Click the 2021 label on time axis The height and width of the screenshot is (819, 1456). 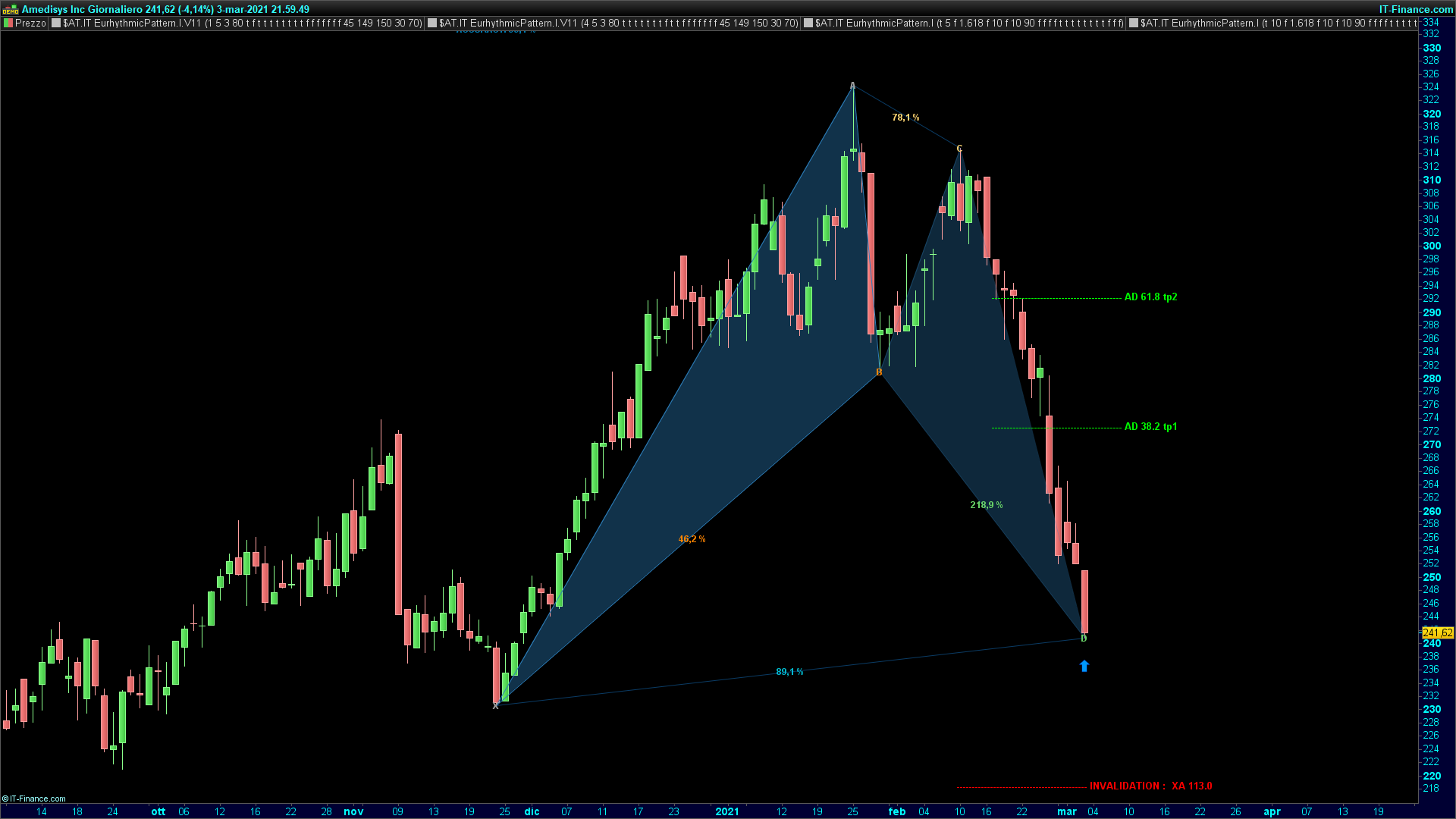pos(726,811)
